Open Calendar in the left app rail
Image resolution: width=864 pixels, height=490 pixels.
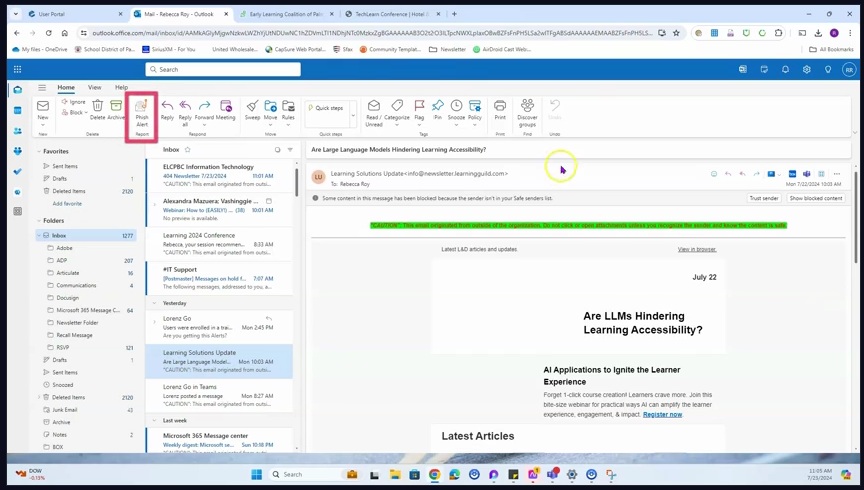[x=18, y=110]
